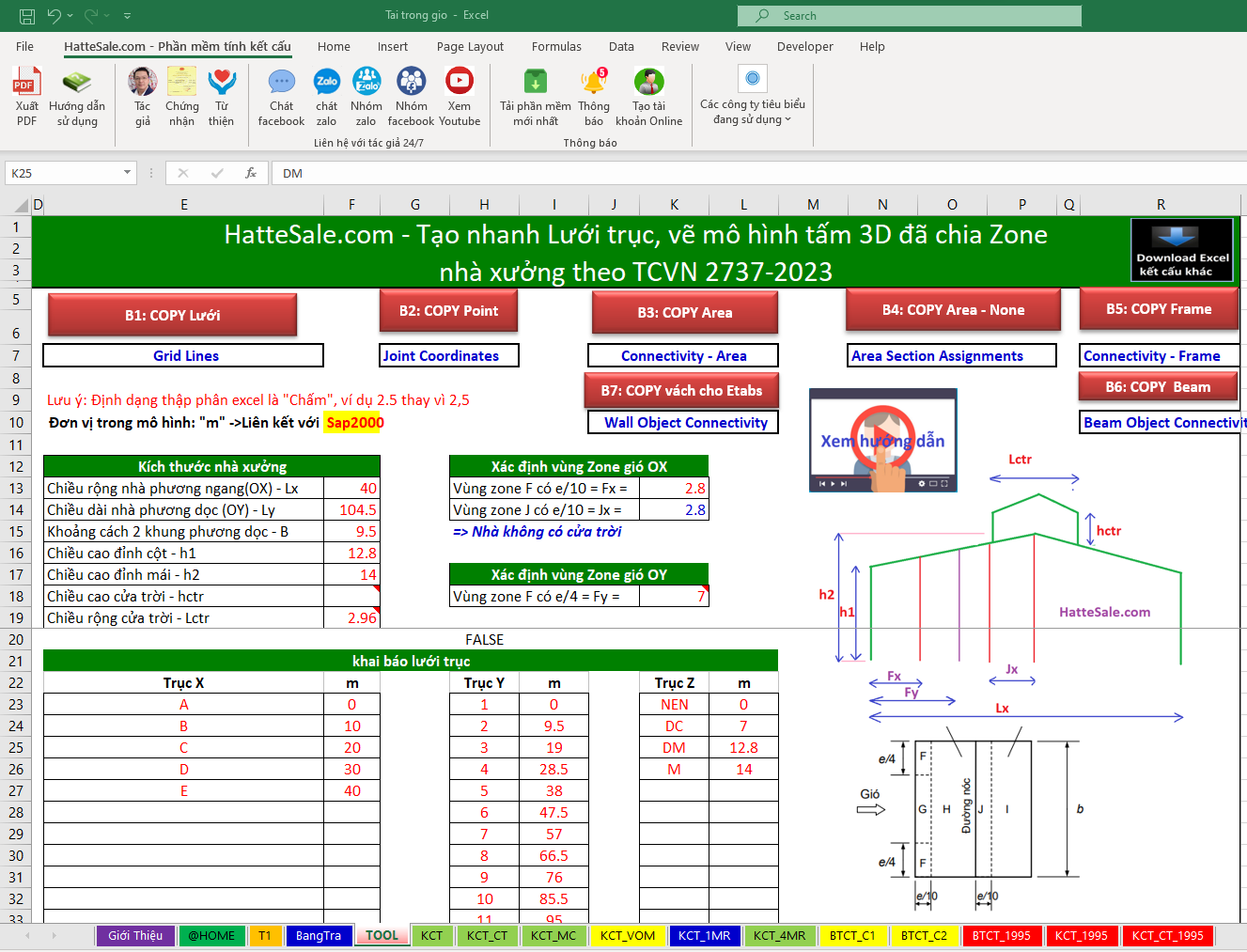The height and width of the screenshot is (952, 1247).
Task: Switch to the Developer ribbon tab
Action: click(805, 46)
